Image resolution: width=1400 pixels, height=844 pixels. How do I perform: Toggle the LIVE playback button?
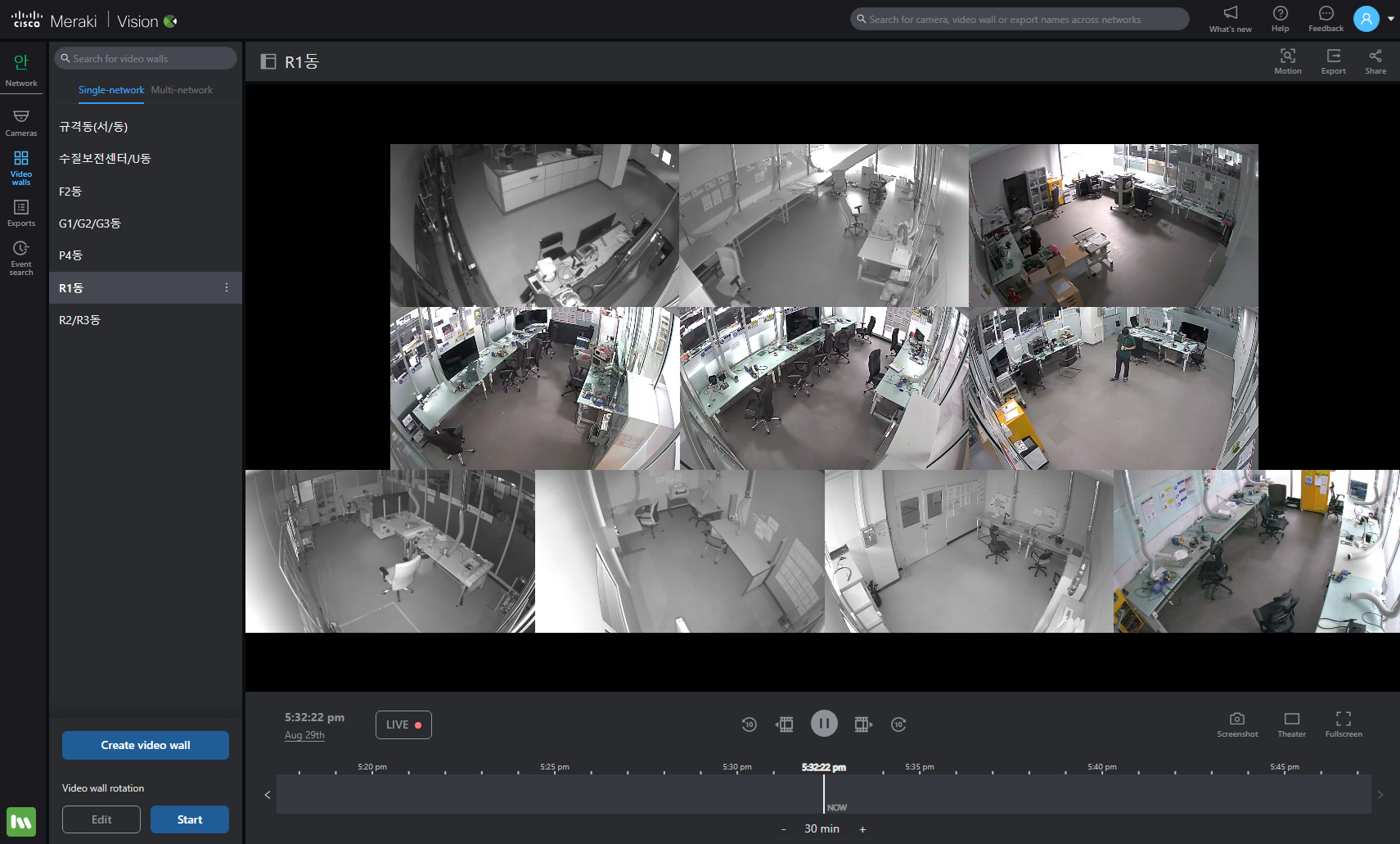[x=403, y=724]
